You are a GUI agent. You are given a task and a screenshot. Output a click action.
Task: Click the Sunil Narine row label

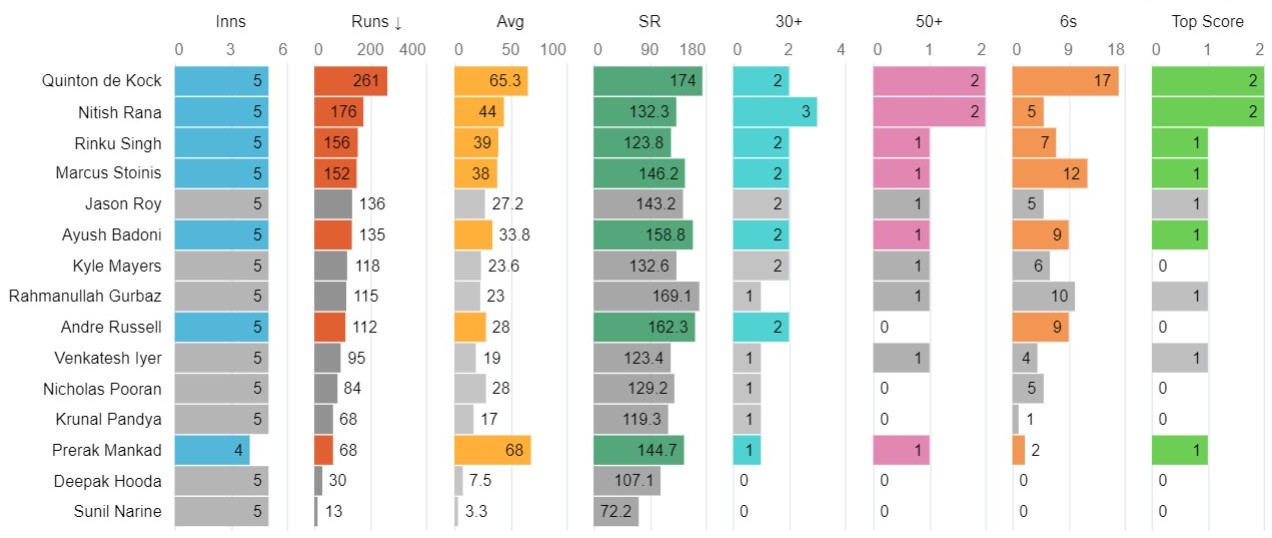(118, 512)
